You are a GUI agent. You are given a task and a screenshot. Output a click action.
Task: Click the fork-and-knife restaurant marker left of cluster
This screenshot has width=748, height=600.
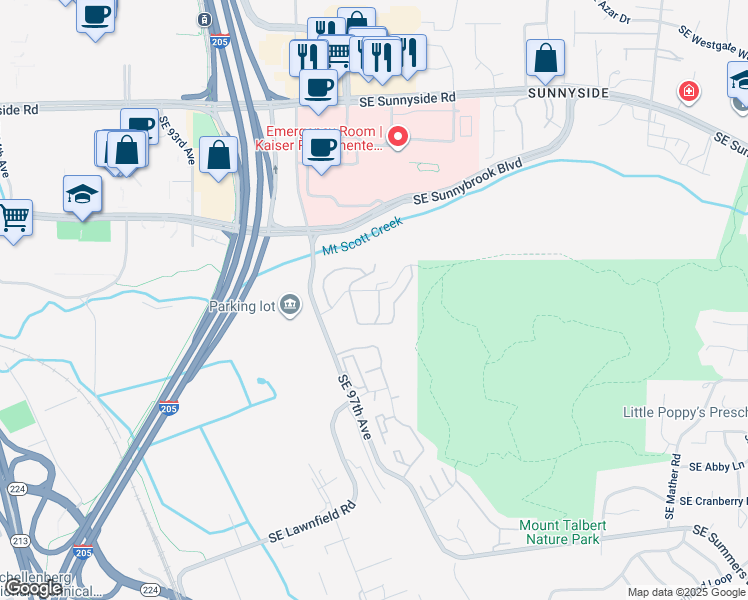click(x=308, y=58)
